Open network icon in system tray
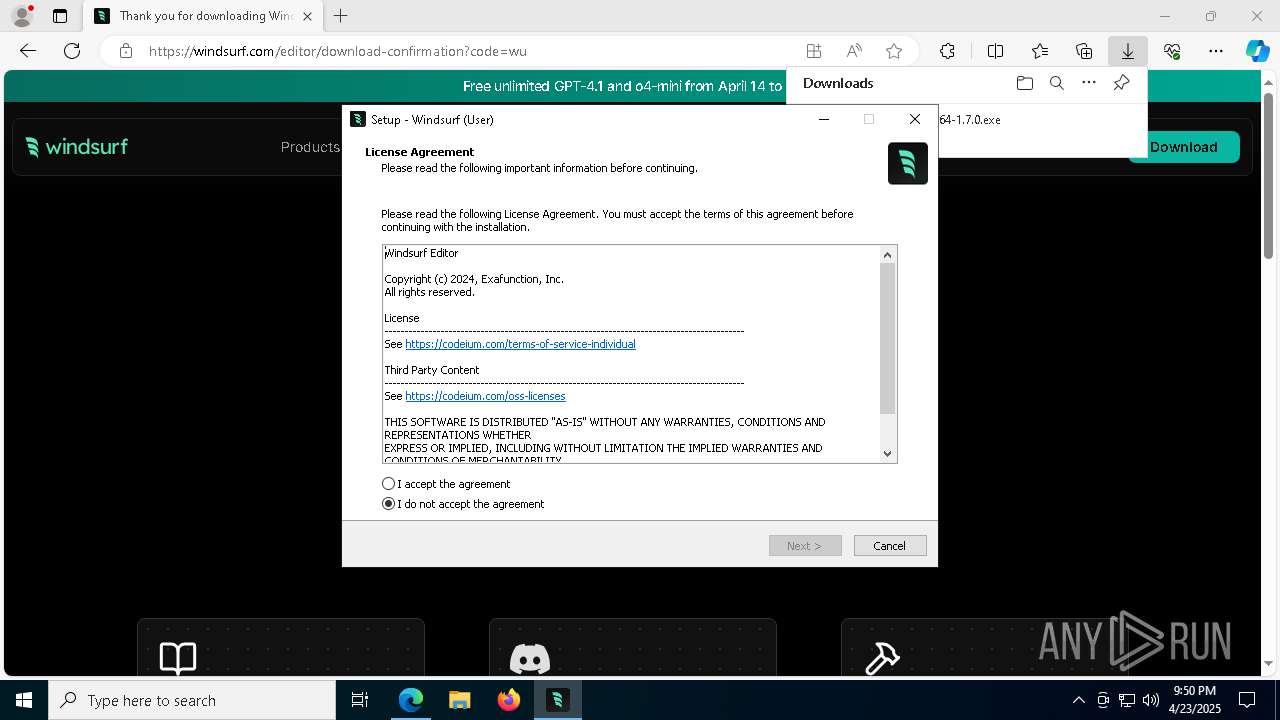 pos(1127,700)
